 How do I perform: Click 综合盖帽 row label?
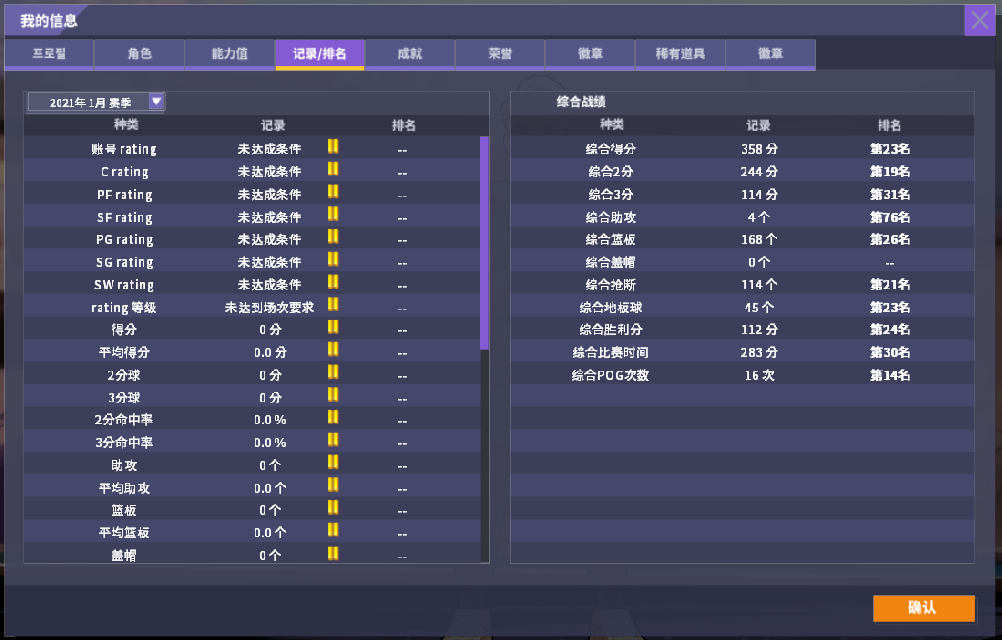tap(611, 262)
